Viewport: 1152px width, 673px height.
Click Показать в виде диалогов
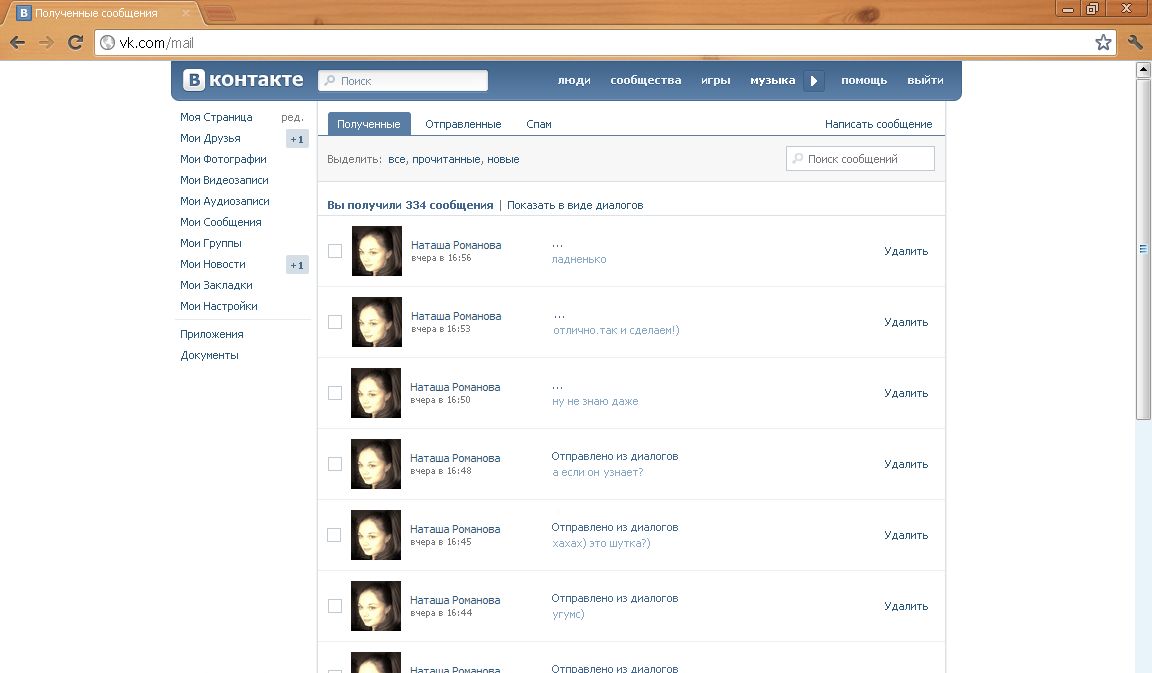tap(575, 205)
